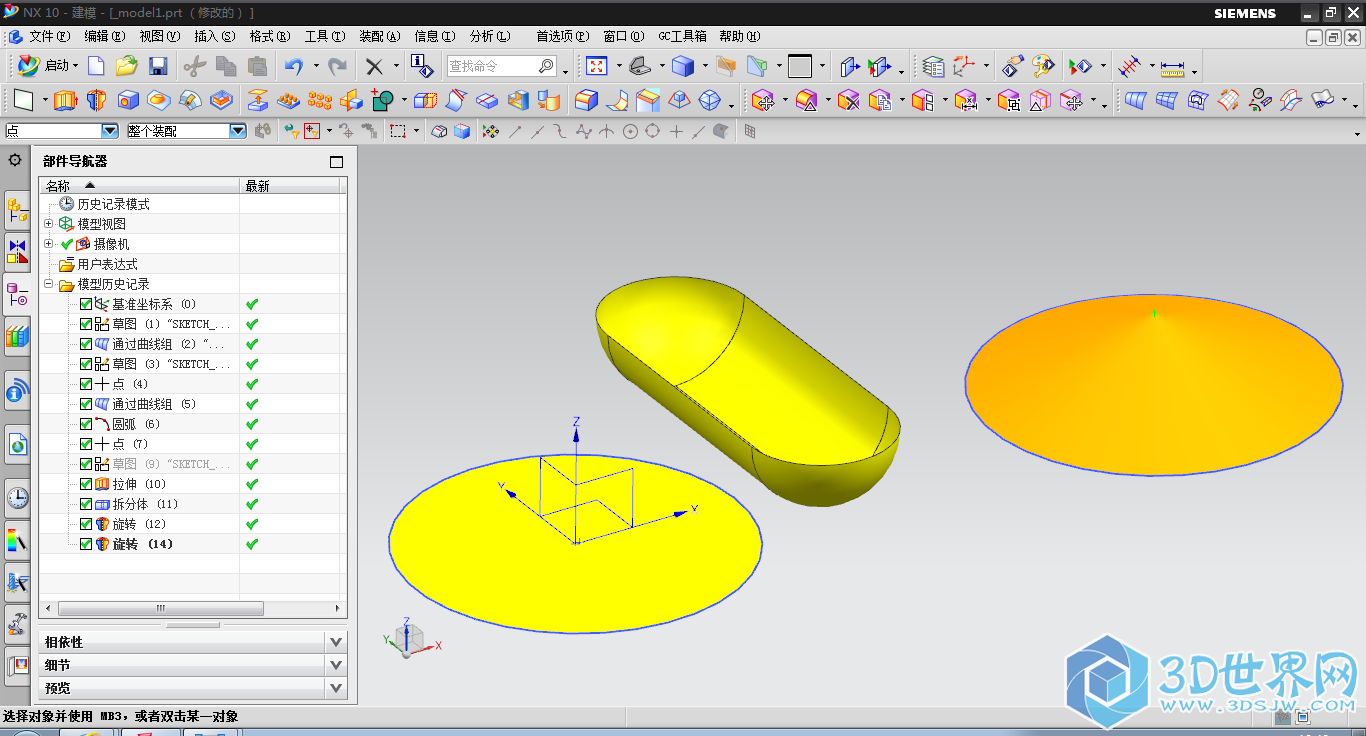Click the 最新 column header
The height and width of the screenshot is (736, 1366).
click(290, 186)
